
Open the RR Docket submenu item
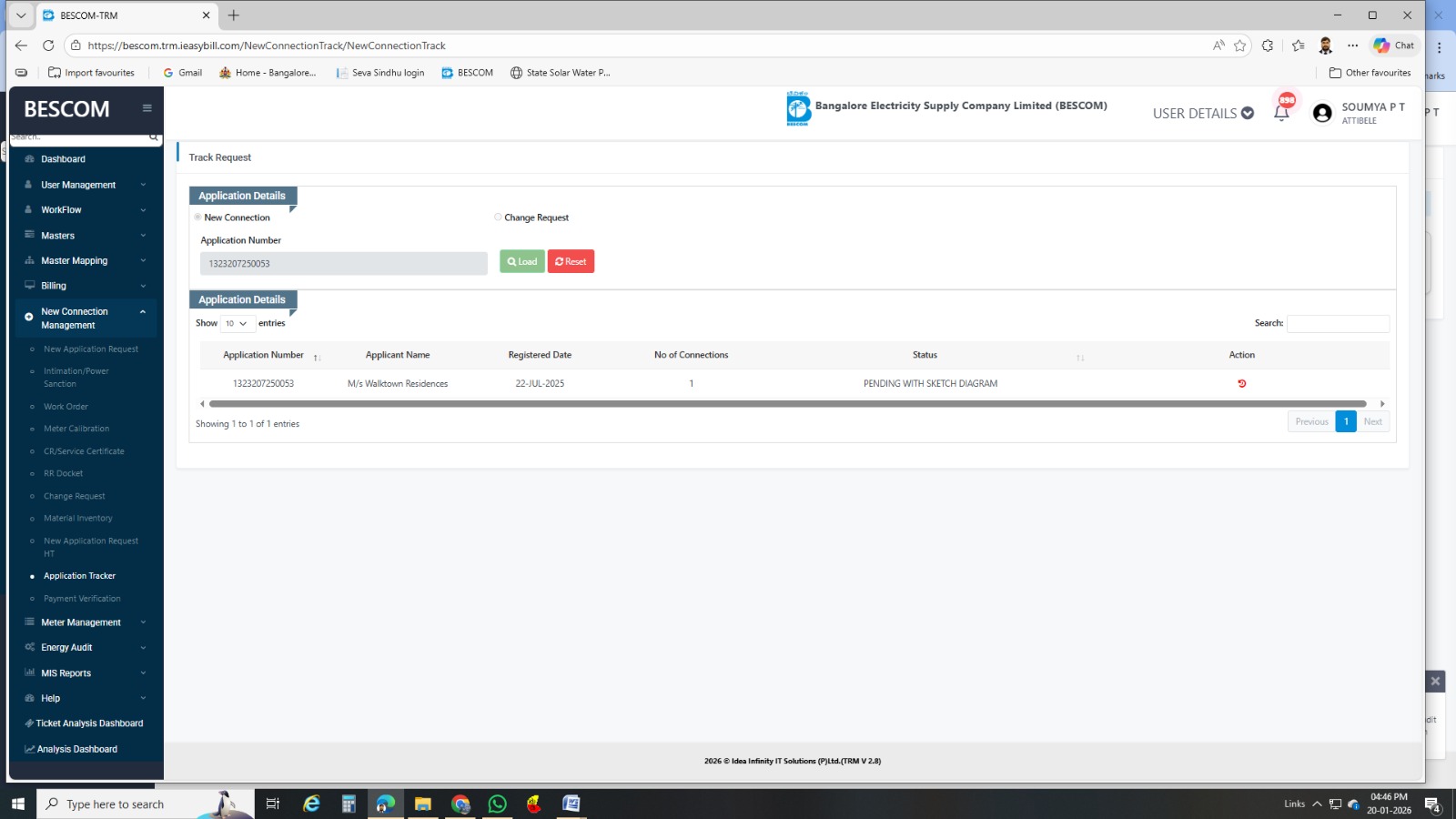coord(63,474)
